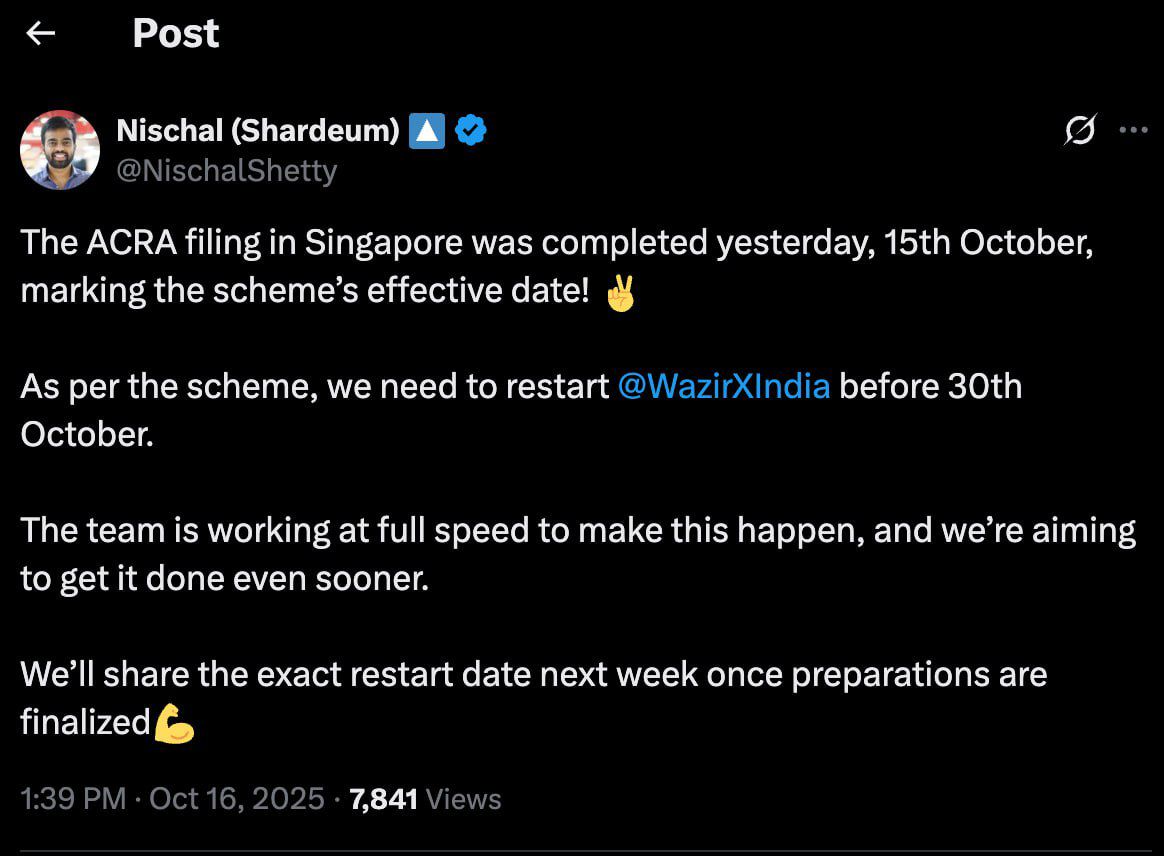Image resolution: width=1164 pixels, height=856 pixels.
Task: Click the Oct 16, 2025 date
Action: pyautogui.click(x=237, y=799)
